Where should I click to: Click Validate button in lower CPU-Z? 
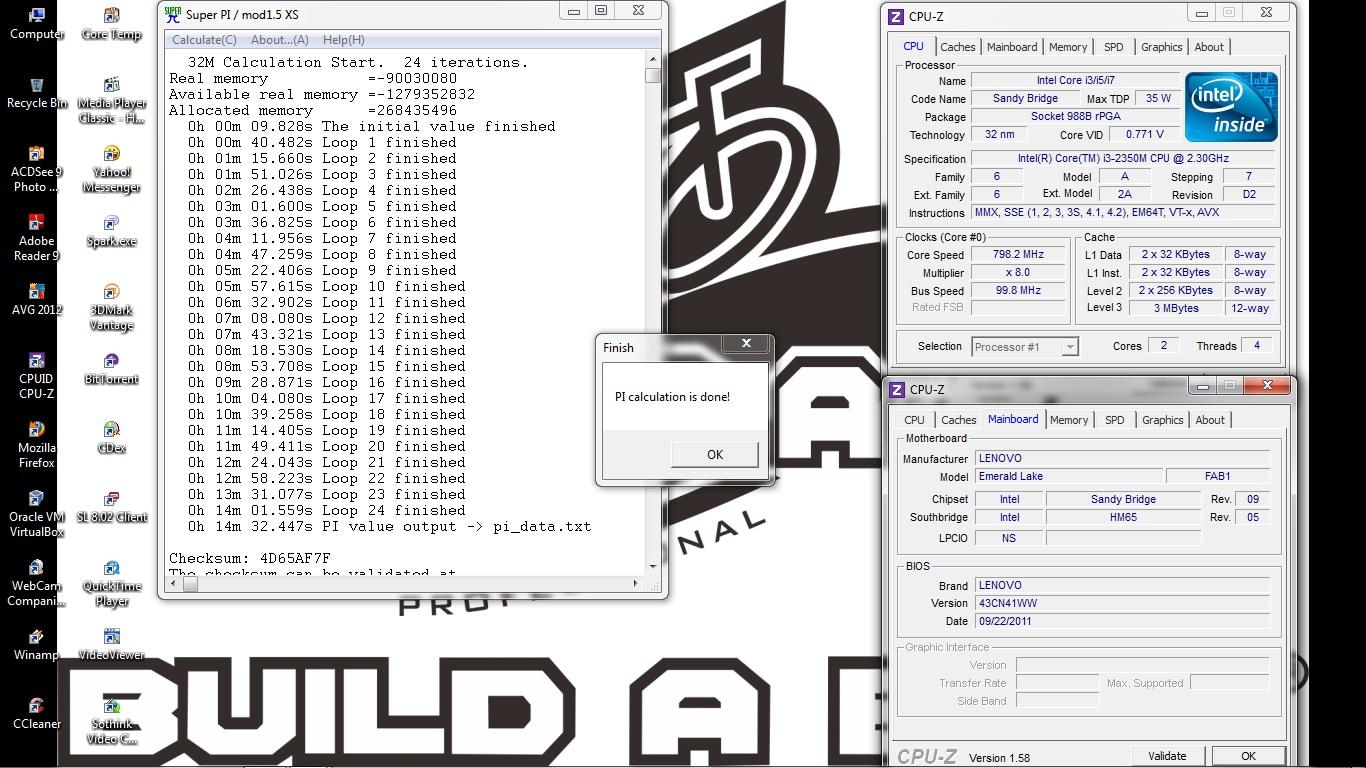point(1167,756)
